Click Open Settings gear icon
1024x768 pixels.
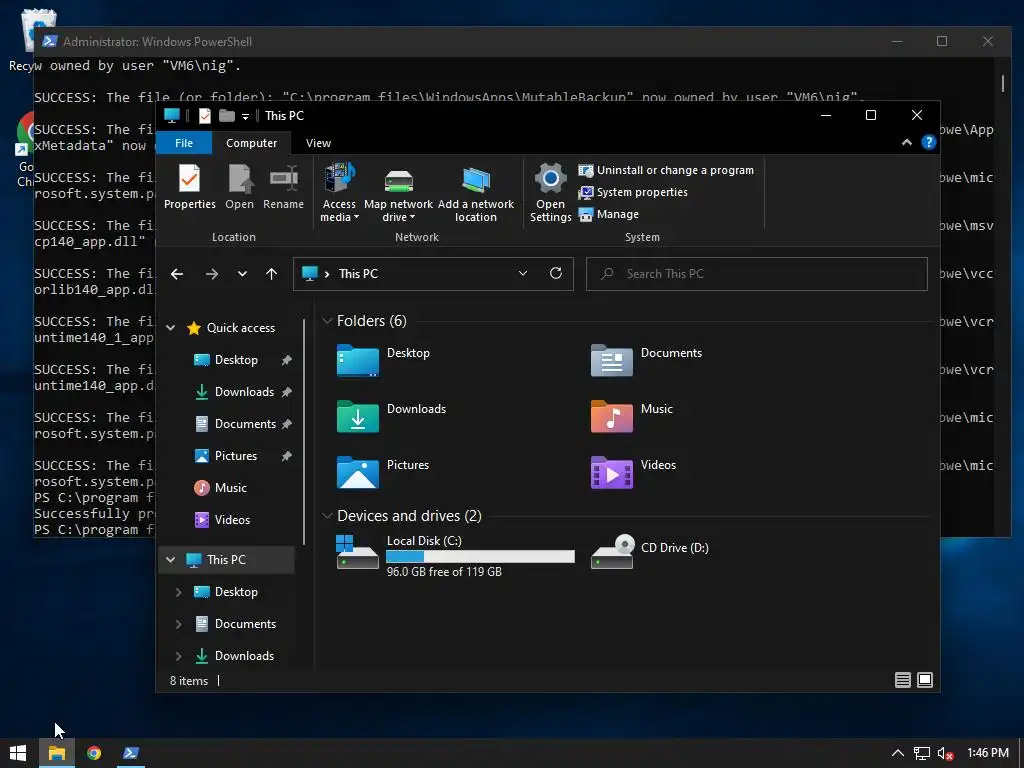[551, 192]
